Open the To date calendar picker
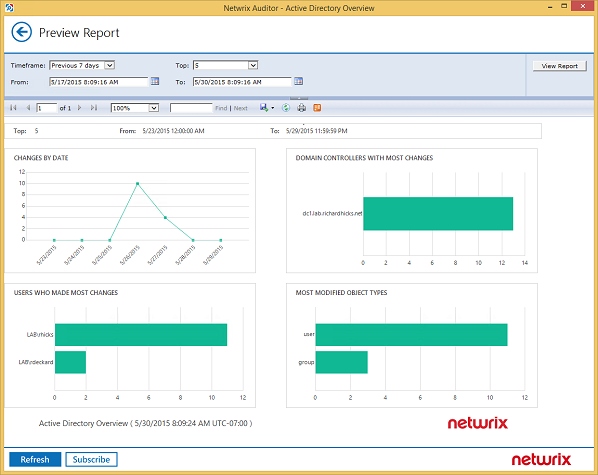The width and height of the screenshot is (598, 475). [299, 81]
